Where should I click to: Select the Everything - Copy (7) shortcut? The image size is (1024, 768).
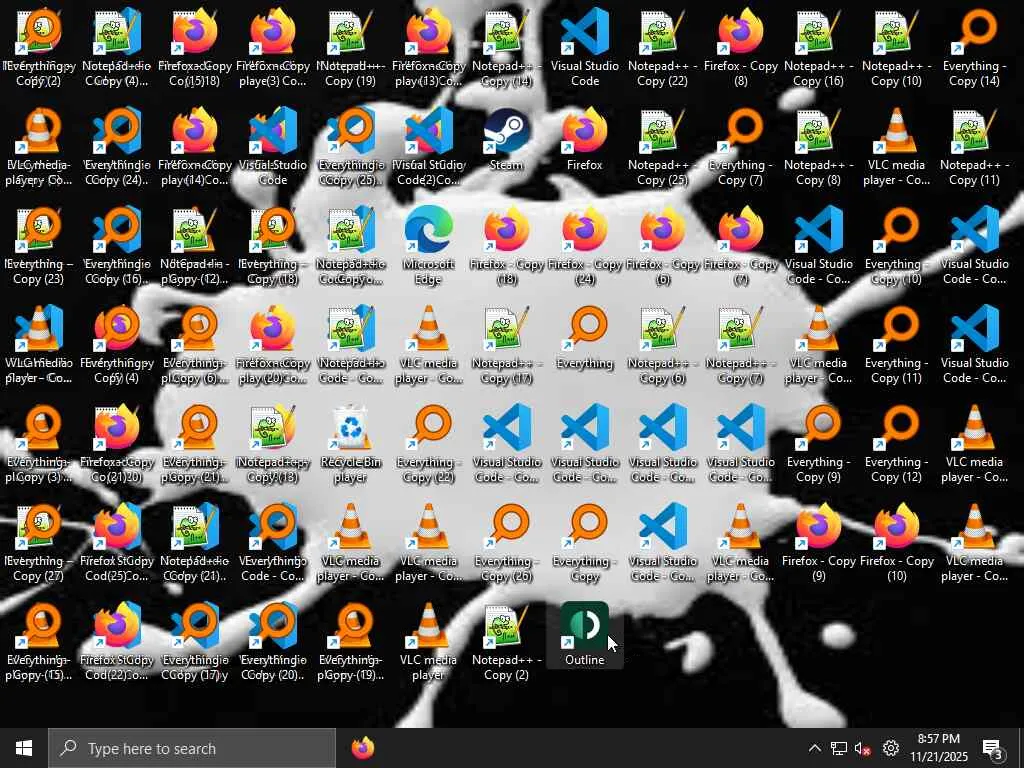[741, 148]
